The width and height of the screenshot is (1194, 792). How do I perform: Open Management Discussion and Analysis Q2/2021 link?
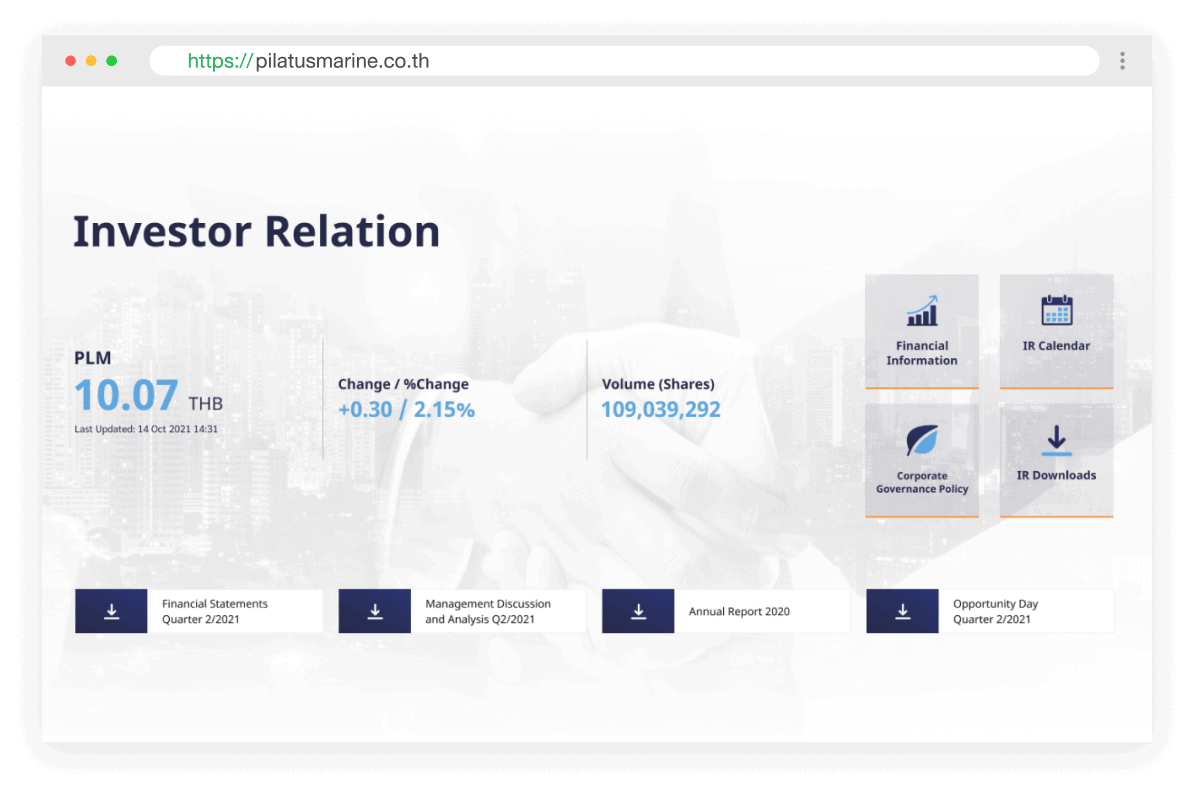click(488, 611)
